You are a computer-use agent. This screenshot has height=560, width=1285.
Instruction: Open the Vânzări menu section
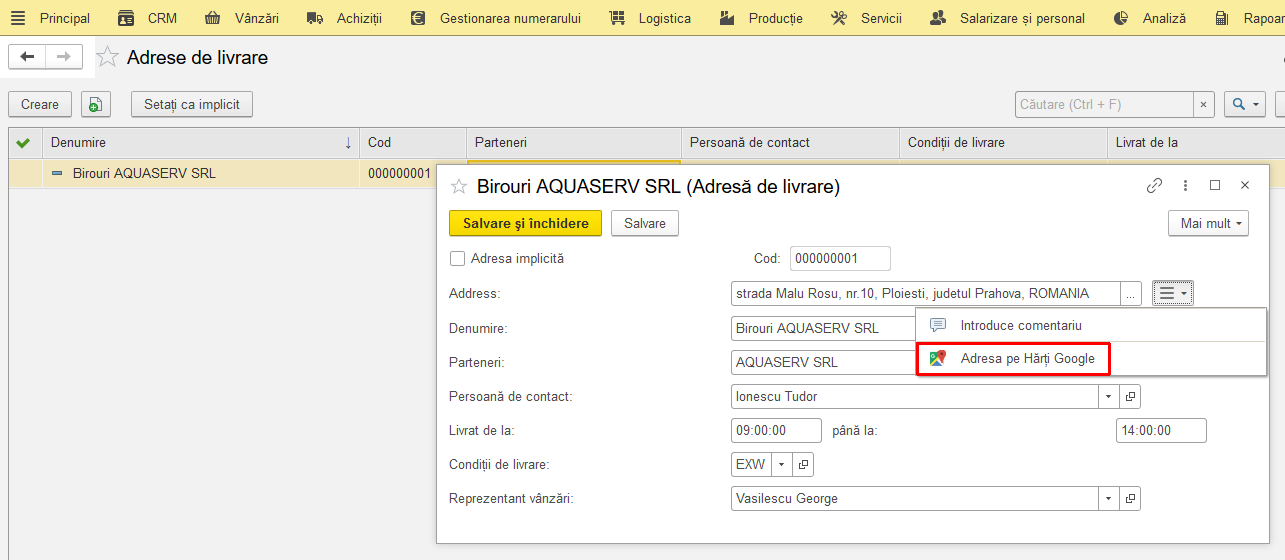(x=242, y=18)
